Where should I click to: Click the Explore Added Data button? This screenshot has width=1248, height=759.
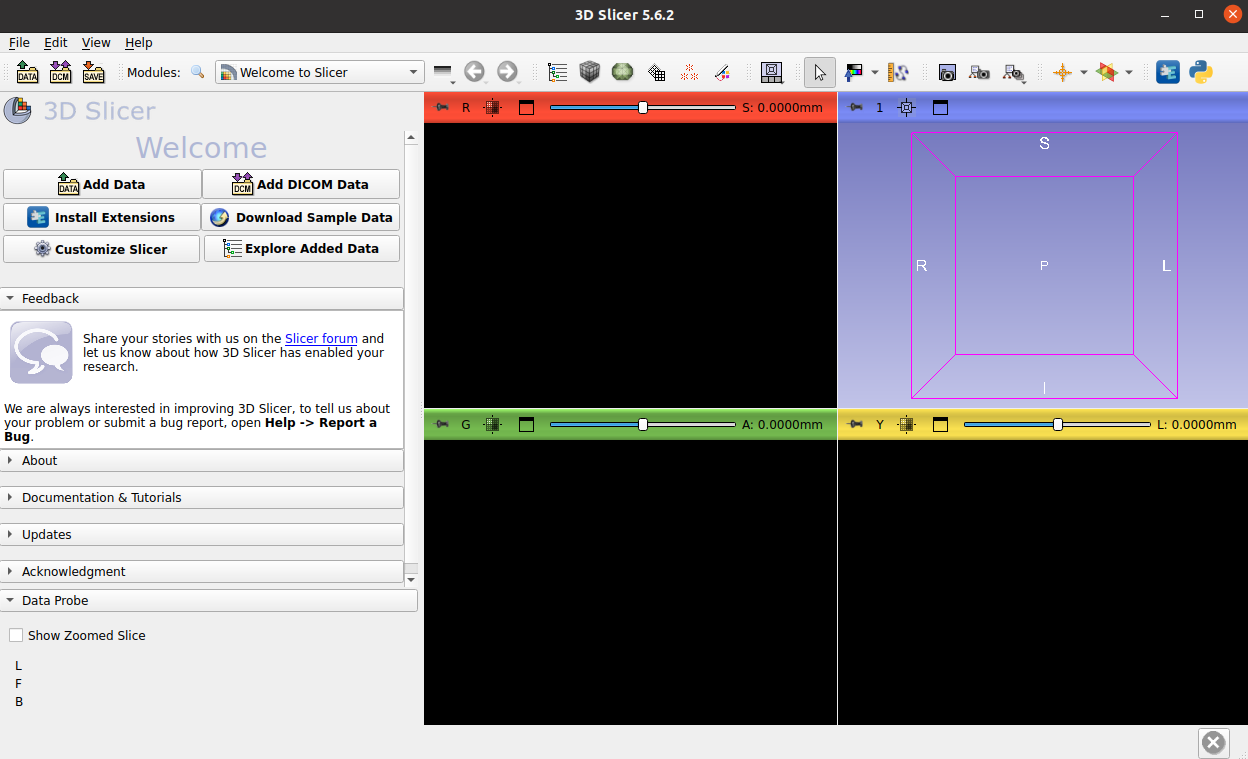pos(301,249)
